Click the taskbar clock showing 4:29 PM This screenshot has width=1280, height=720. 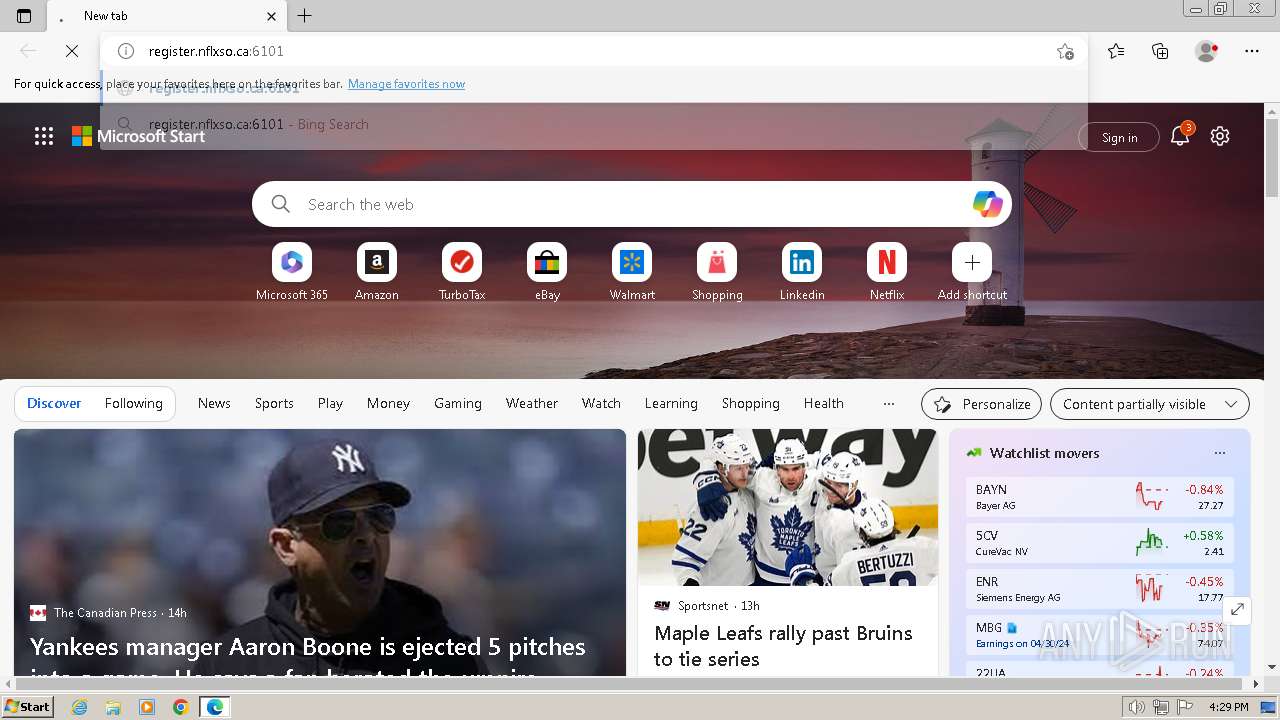point(1229,707)
